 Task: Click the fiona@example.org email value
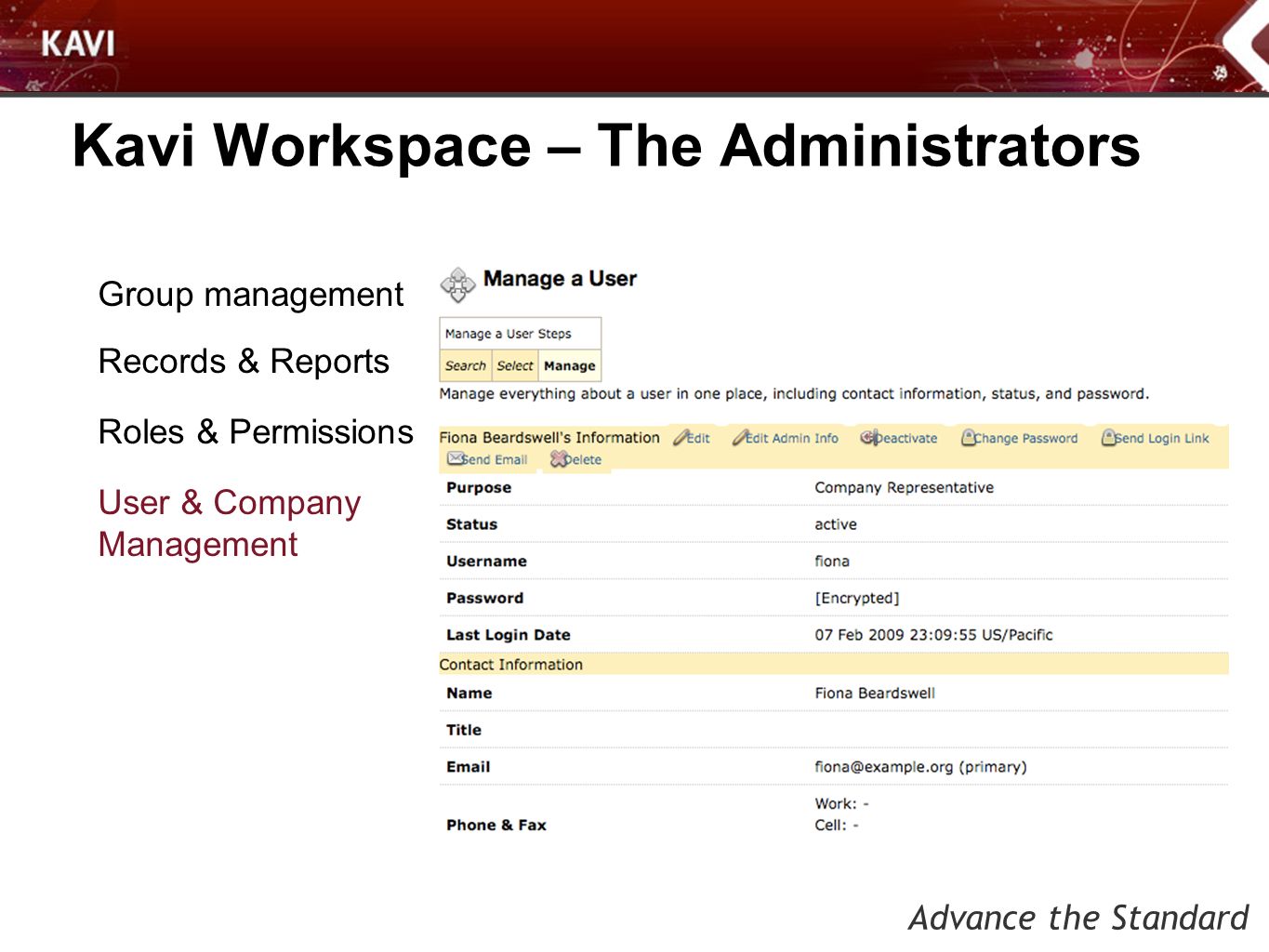921,767
